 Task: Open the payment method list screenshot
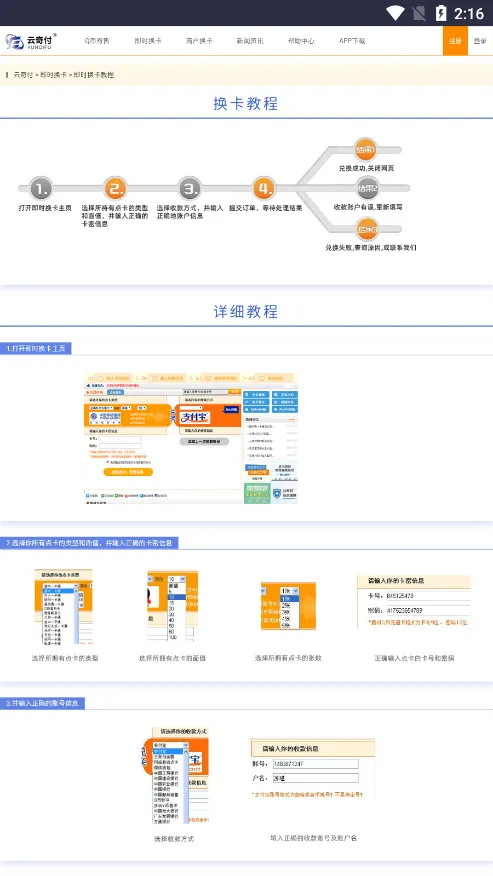(x=175, y=775)
